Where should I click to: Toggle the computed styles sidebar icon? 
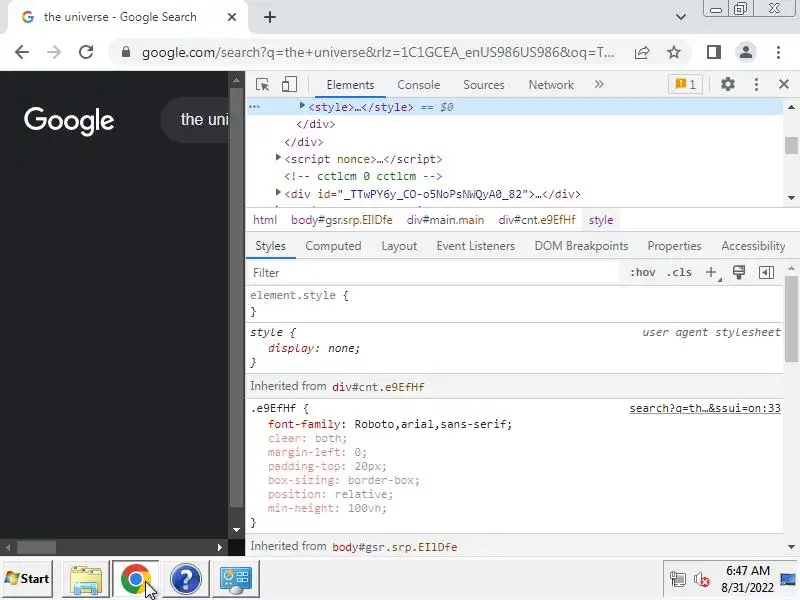coord(766,272)
